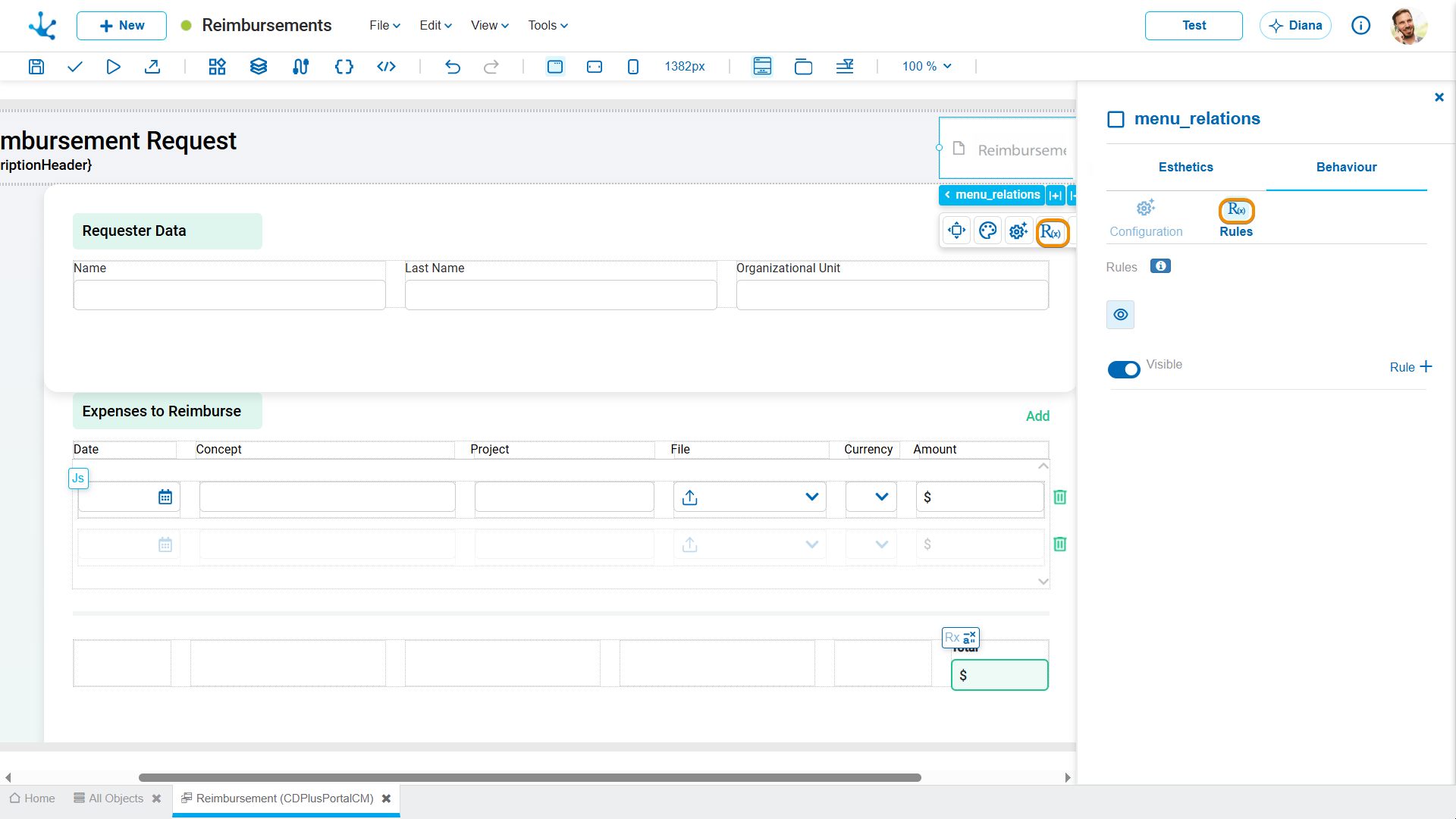Click the Rules info badge
The image size is (1456, 819).
tap(1160, 266)
